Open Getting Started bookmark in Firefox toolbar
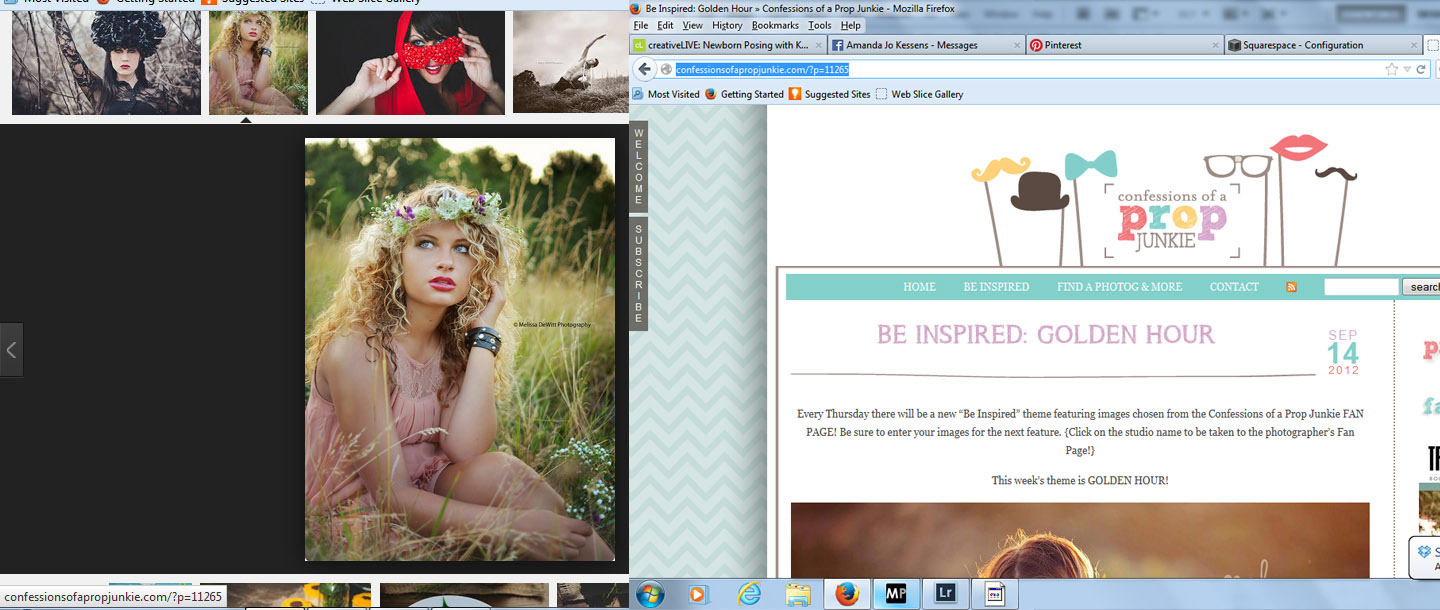Screen dimensions: 1440x610 [x=744, y=94]
